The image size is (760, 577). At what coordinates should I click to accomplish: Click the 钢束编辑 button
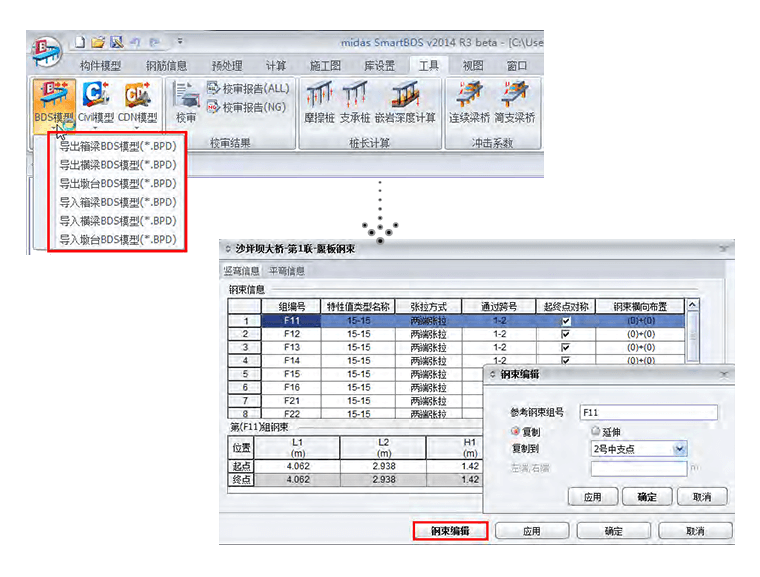[x=450, y=531]
